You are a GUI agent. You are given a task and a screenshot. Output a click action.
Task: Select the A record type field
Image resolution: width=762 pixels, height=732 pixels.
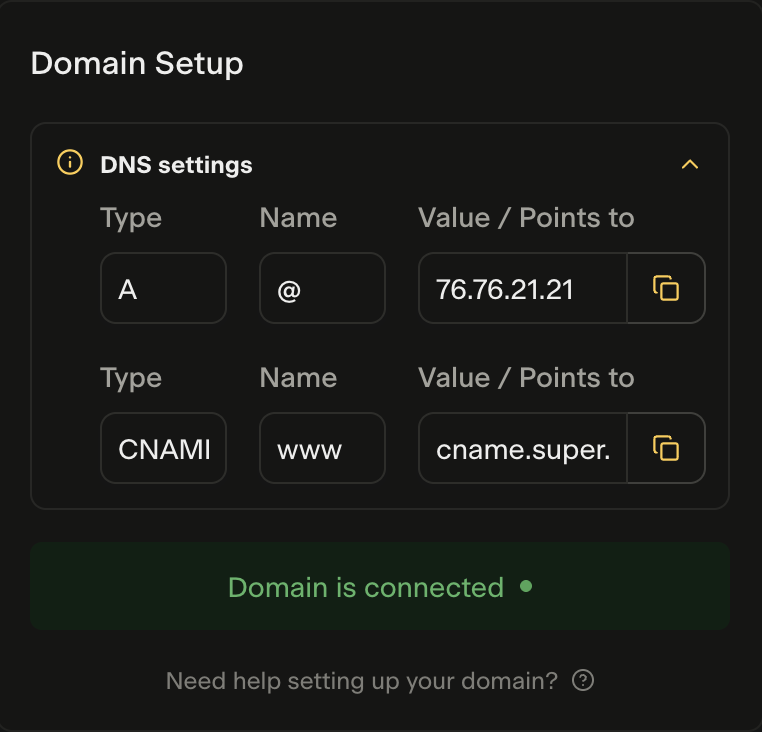[163, 288]
